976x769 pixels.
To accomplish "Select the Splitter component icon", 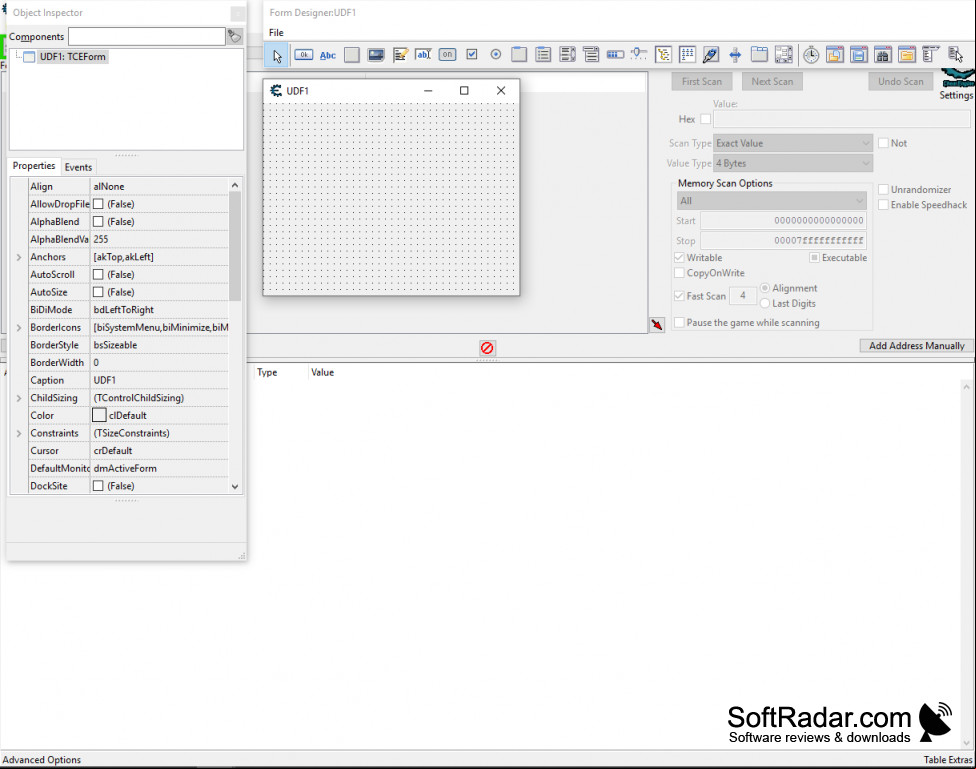I will pos(735,55).
